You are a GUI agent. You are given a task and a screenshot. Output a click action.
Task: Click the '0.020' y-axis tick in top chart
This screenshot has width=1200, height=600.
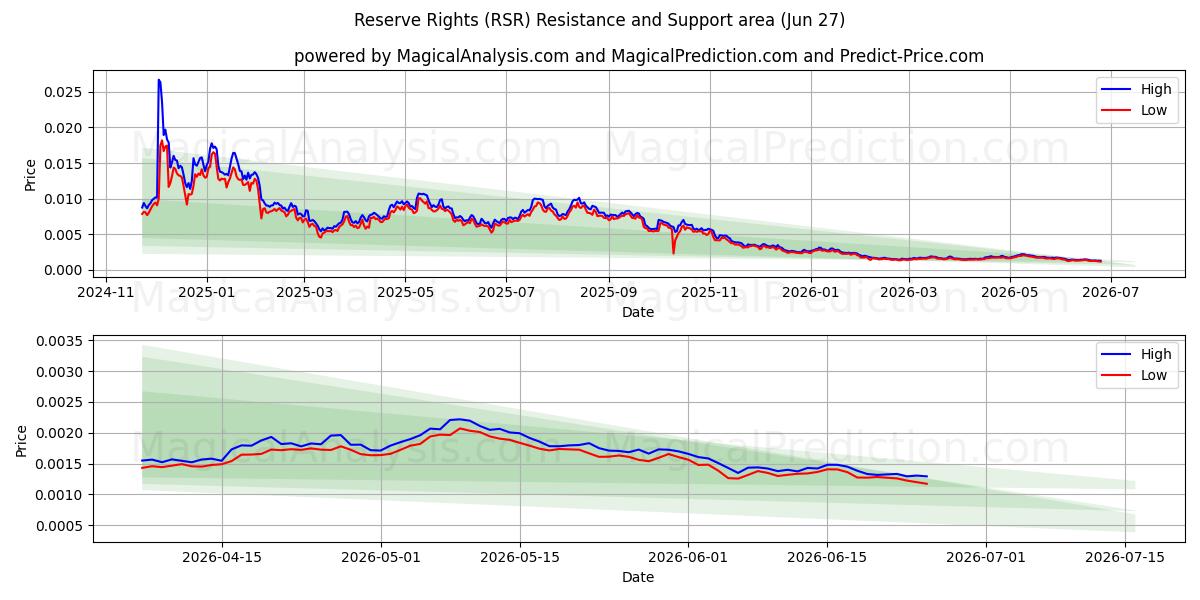pyautogui.click(x=65, y=128)
